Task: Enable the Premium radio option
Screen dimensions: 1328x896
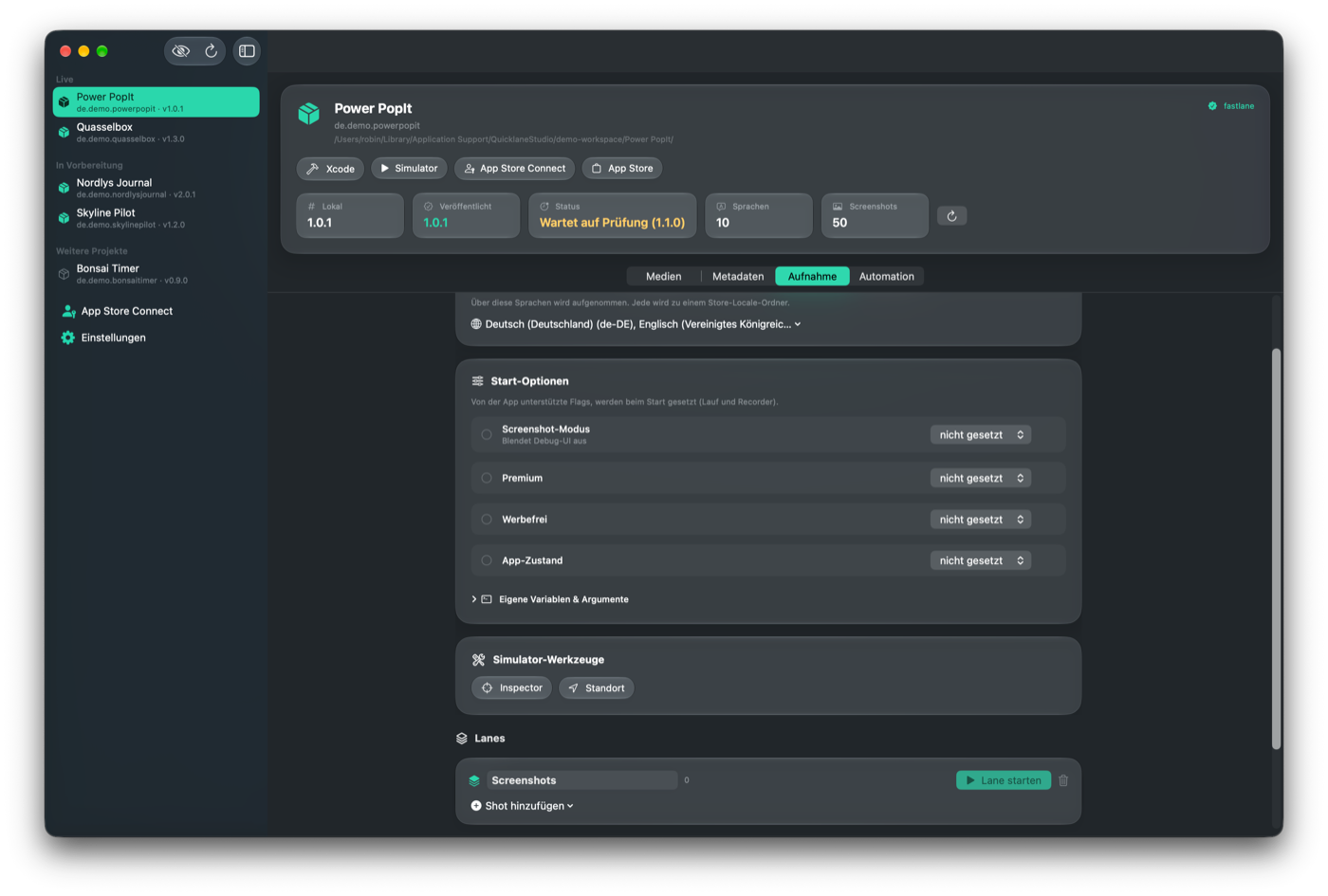Action: coord(487,478)
